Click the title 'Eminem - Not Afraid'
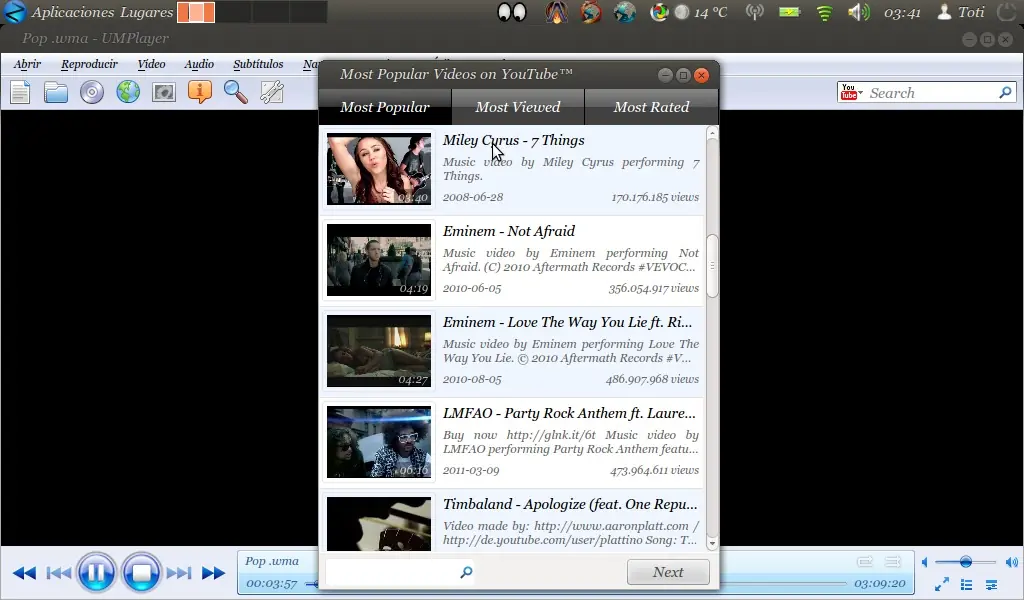The height and width of the screenshot is (600, 1024). [509, 231]
